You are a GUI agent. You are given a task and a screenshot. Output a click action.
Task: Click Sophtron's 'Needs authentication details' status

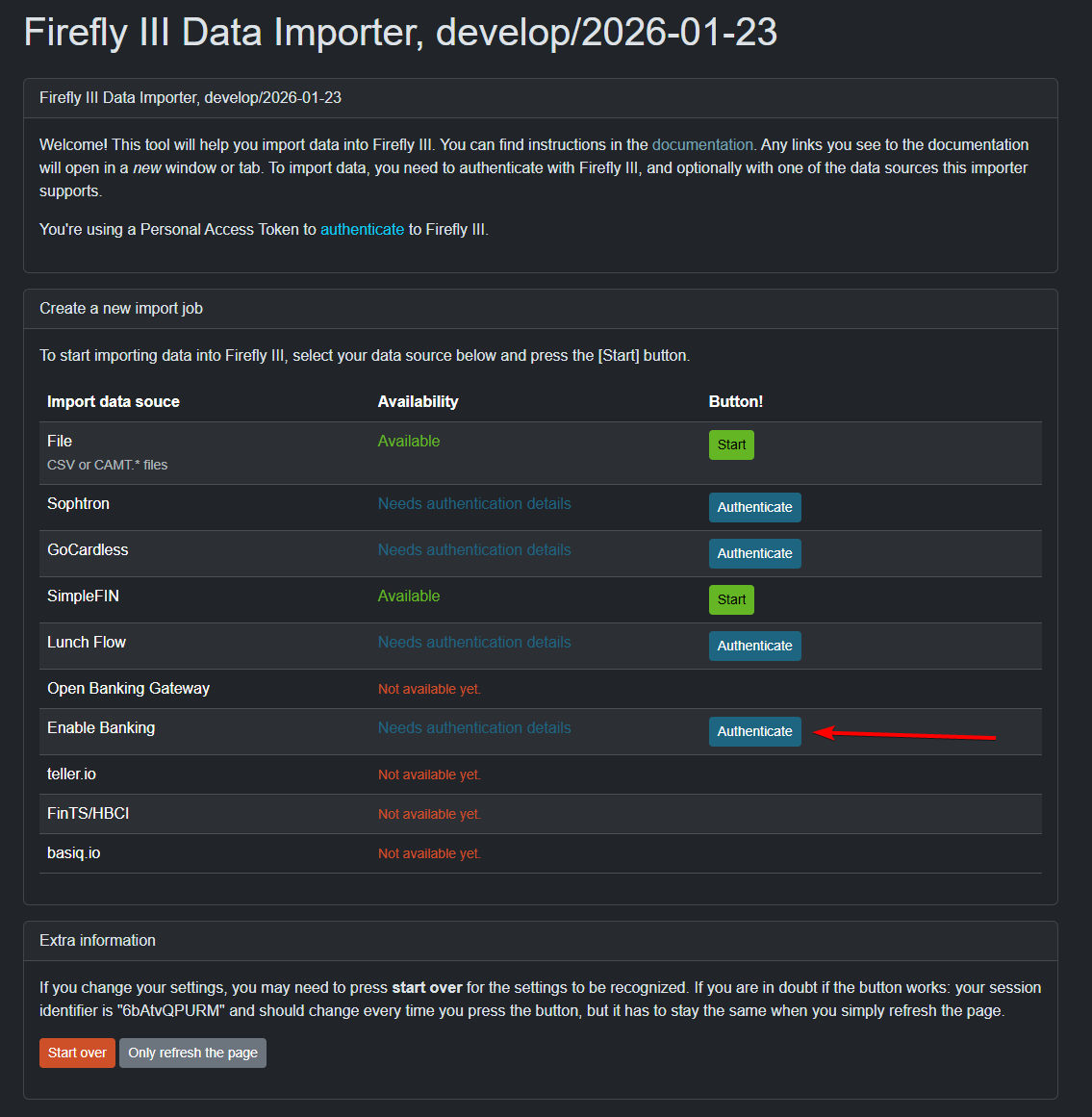point(474,503)
